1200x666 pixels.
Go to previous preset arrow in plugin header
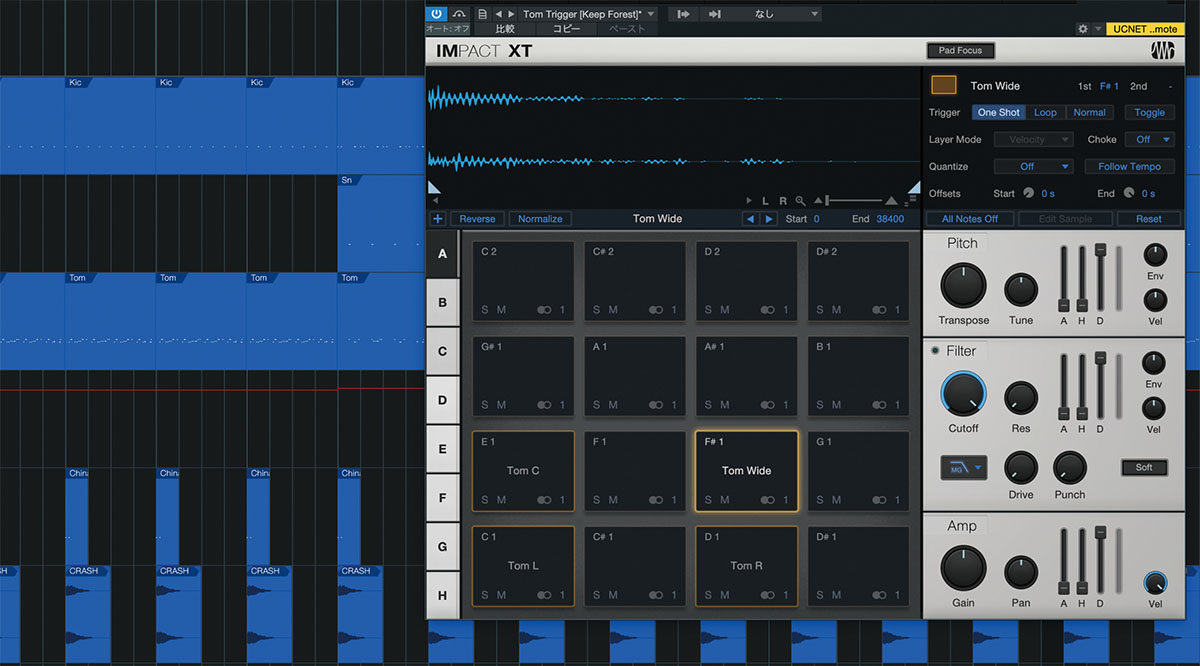[x=499, y=14]
